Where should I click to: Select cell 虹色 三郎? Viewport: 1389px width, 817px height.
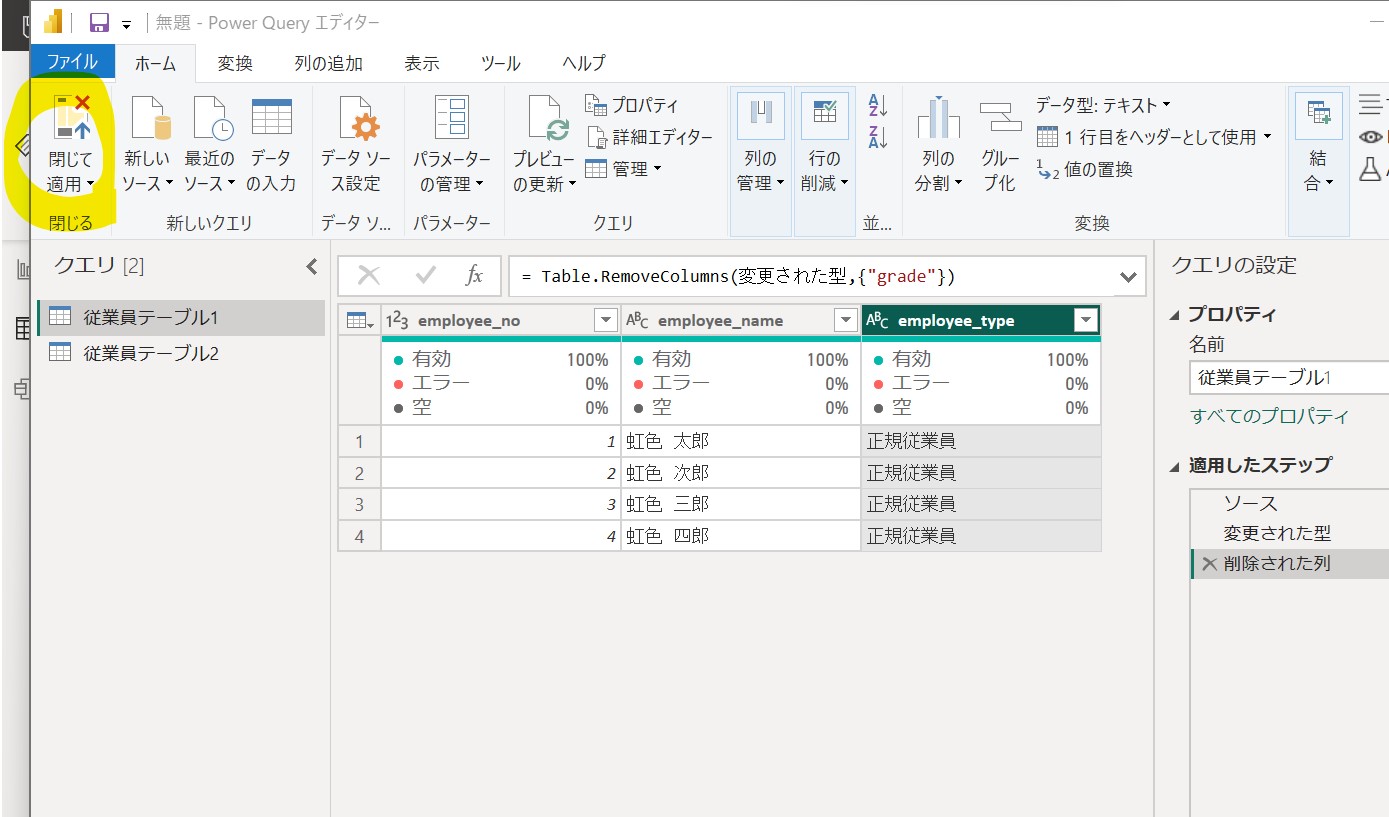click(x=741, y=504)
